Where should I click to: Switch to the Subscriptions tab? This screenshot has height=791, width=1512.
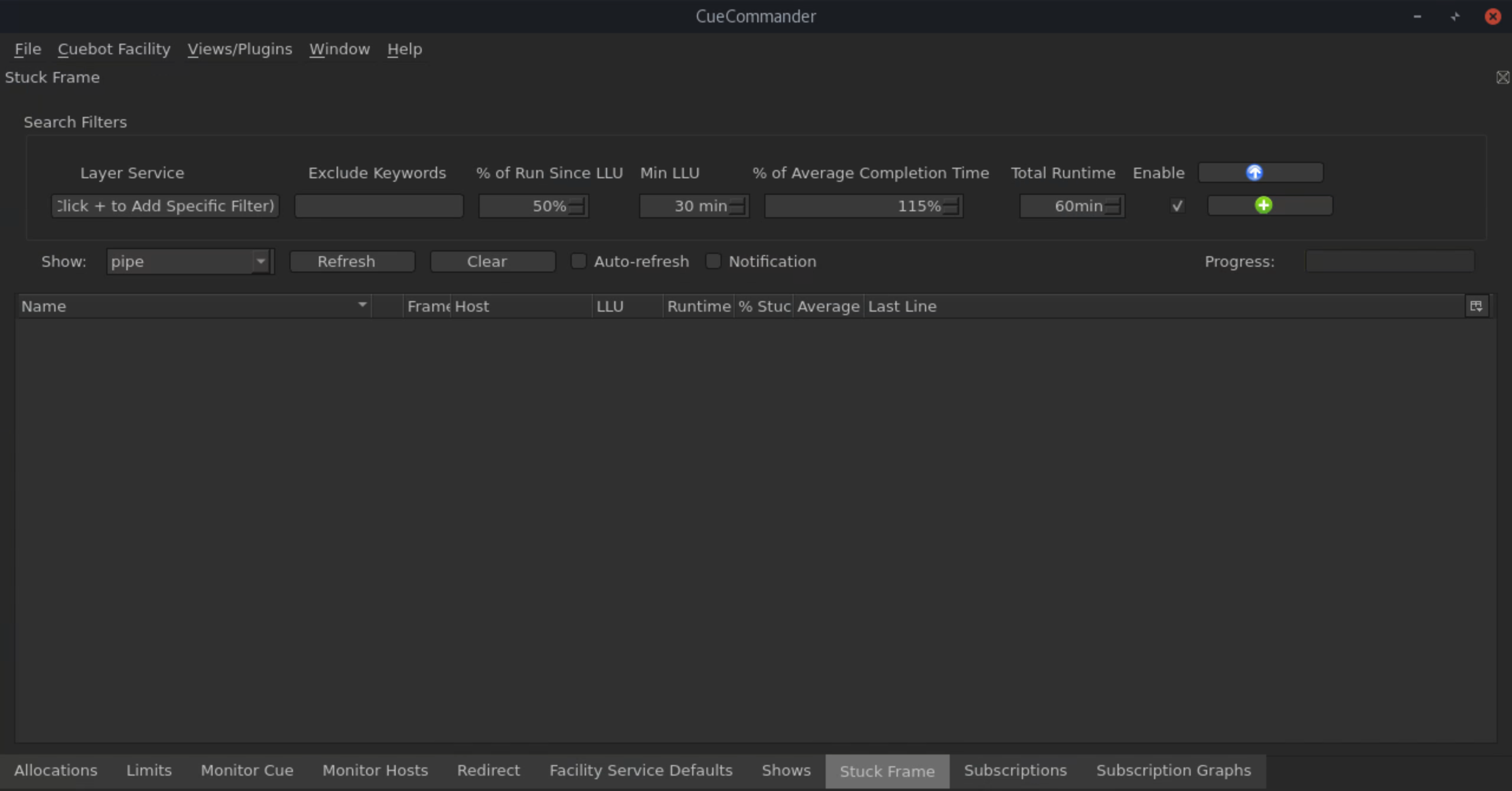click(x=1015, y=770)
